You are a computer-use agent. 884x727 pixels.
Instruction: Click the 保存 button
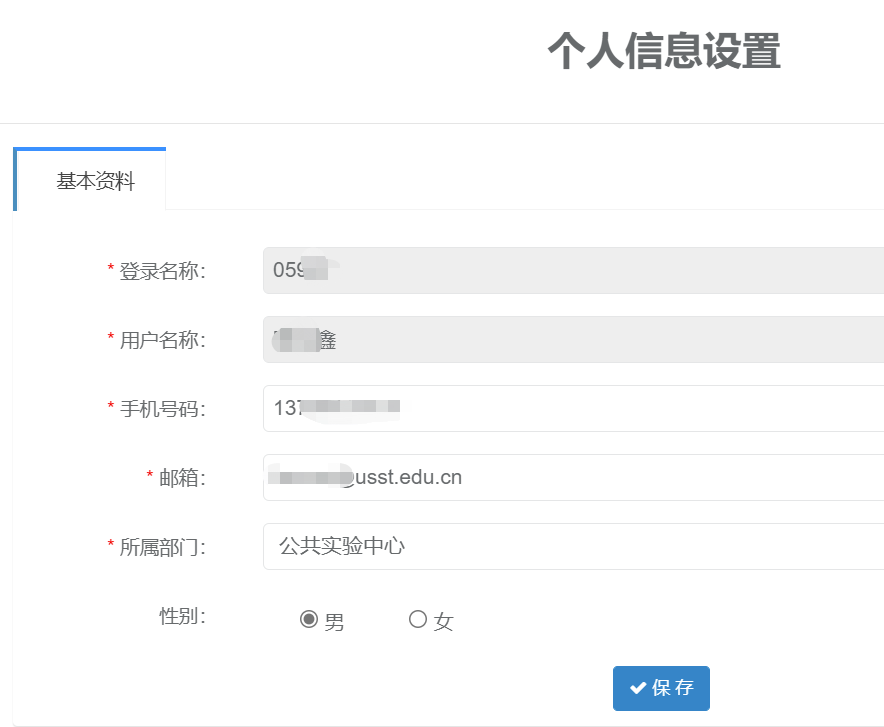click(x=661, y=688)
